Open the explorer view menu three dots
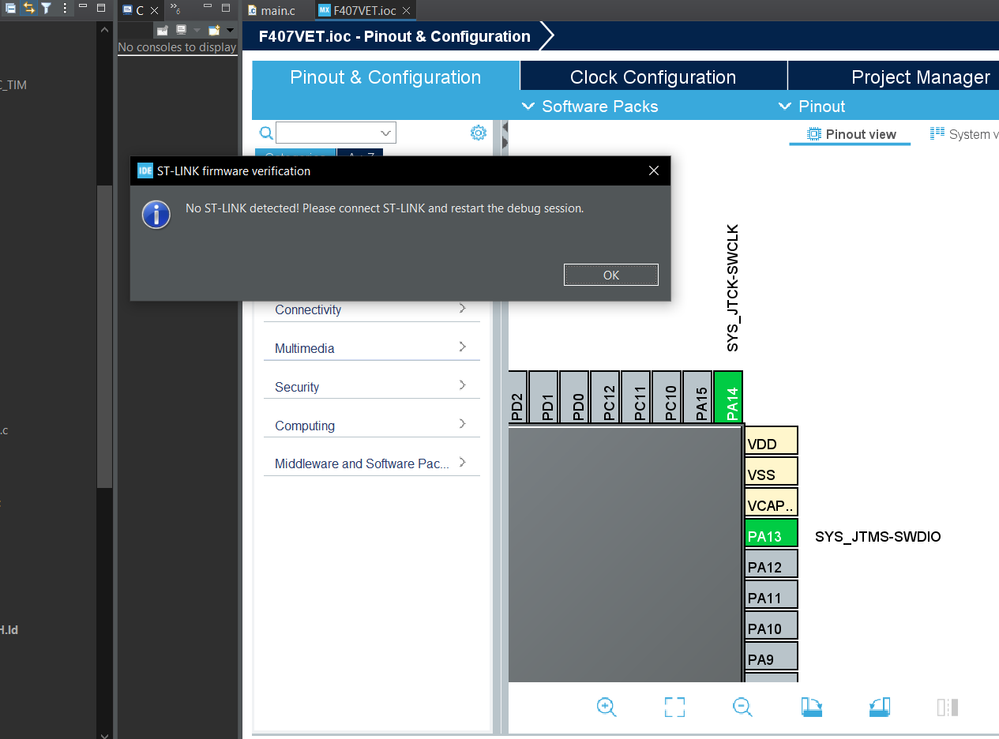 pyautogui.click(x=64, y=8)
